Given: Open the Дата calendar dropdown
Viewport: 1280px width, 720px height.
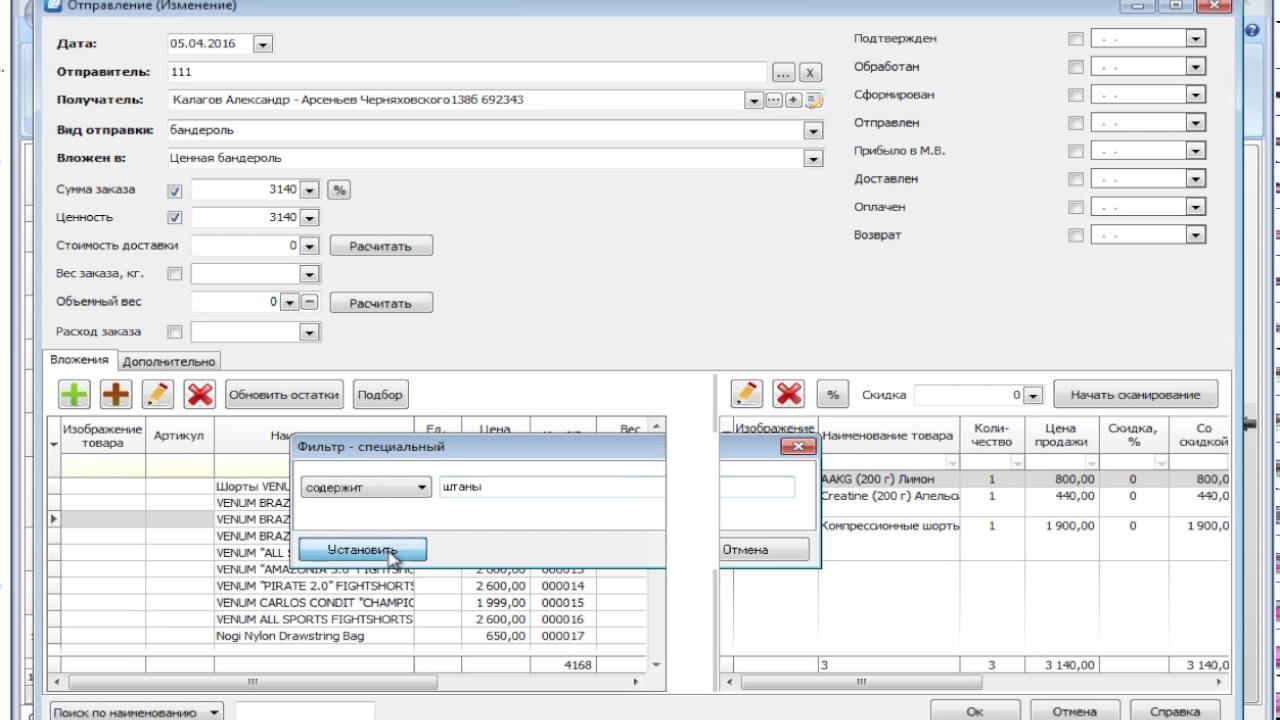Looking at the screenshot, I should [262, 45].
